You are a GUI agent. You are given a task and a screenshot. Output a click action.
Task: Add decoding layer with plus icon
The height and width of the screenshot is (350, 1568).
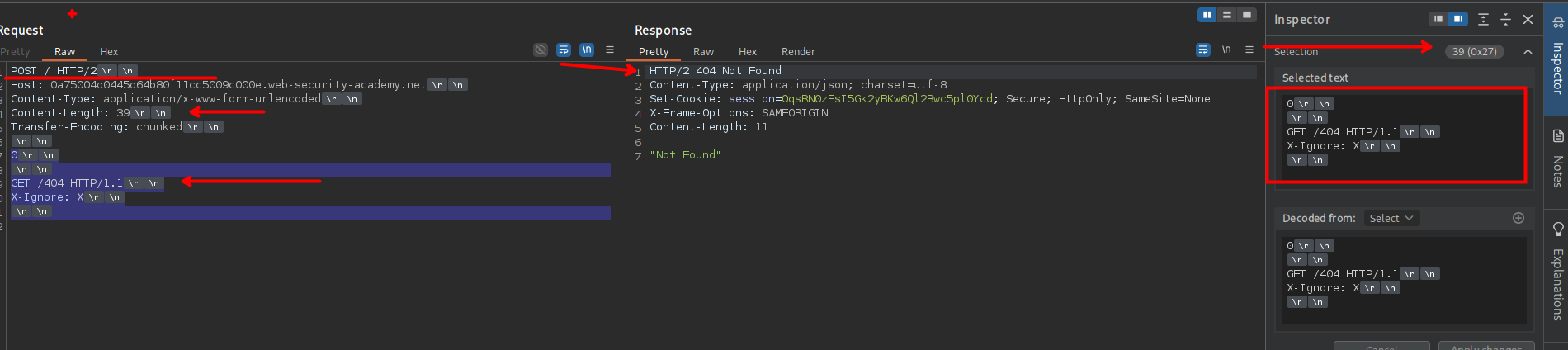(1518, 218)
